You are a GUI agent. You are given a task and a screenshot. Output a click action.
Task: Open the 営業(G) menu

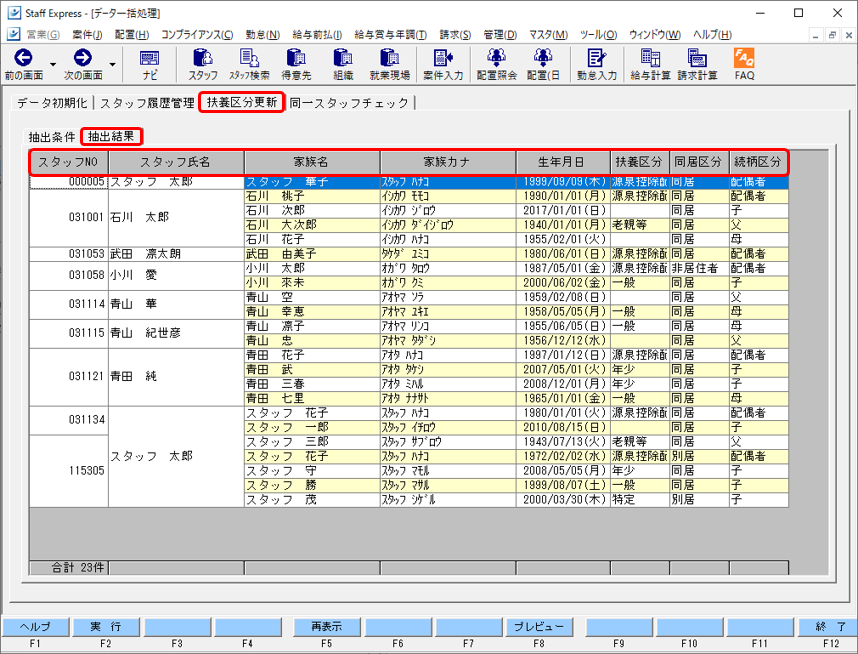(x=43, y=35)
